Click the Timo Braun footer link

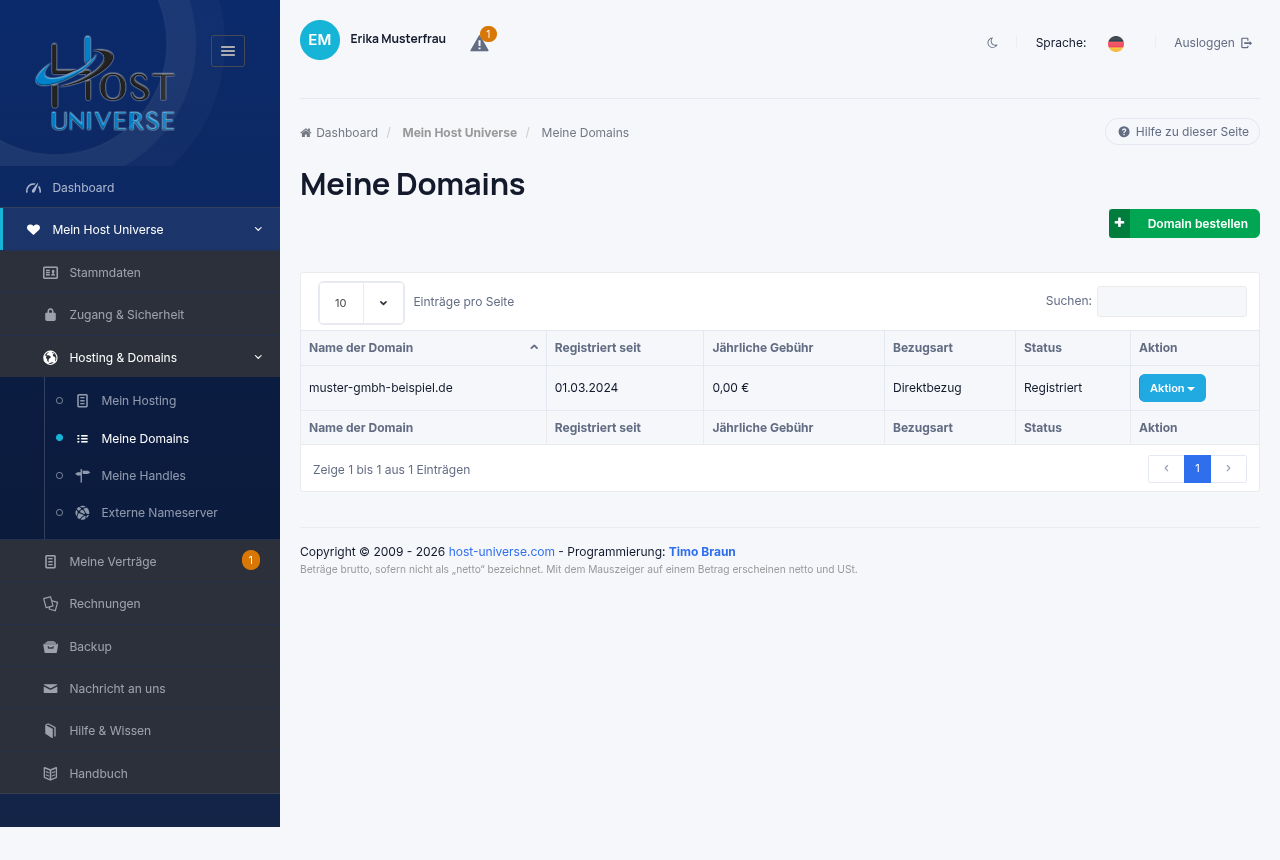pos(702,552)
